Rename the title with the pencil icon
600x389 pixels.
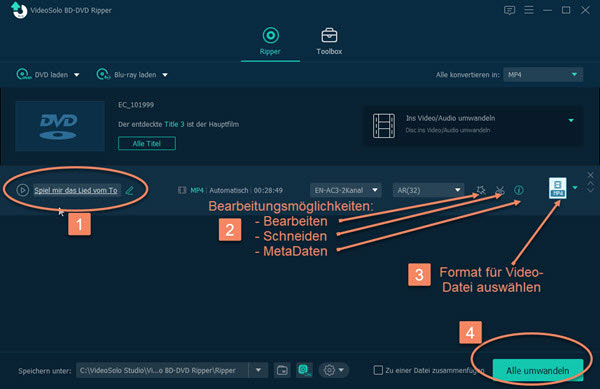130,190
